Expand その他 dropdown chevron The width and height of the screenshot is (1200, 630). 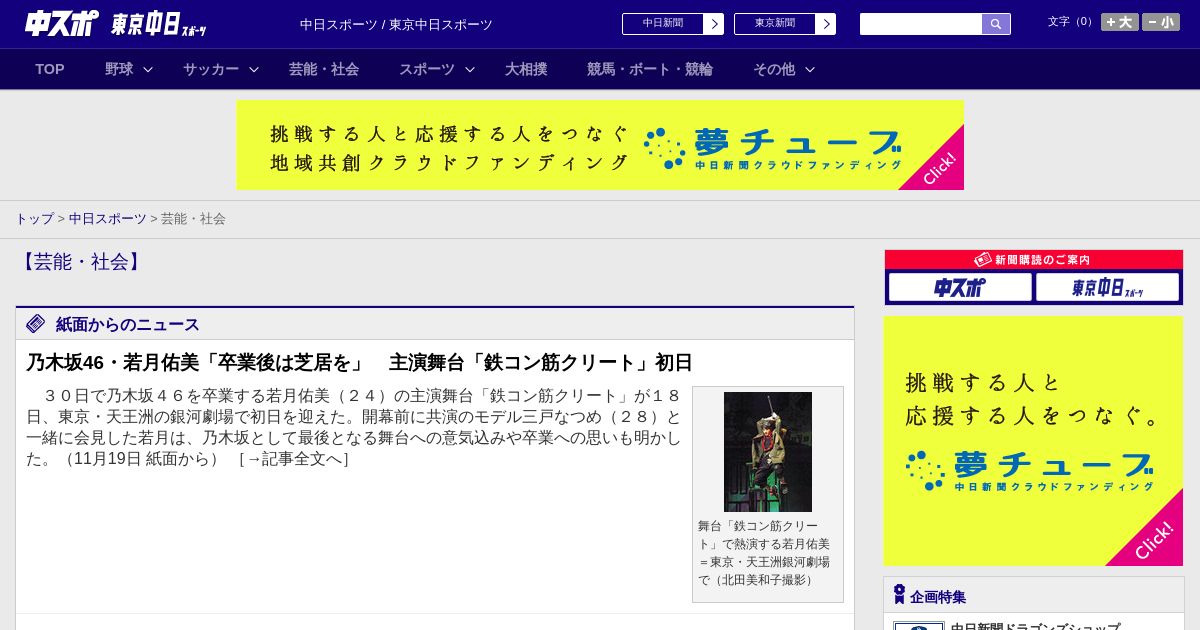(810, 69)
